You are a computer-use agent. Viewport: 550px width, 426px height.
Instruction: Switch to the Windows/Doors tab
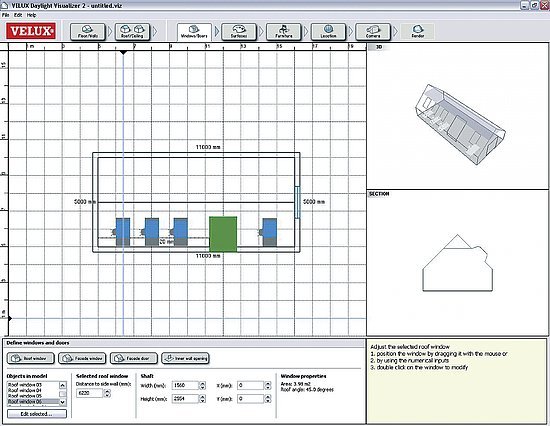(194, 32)
